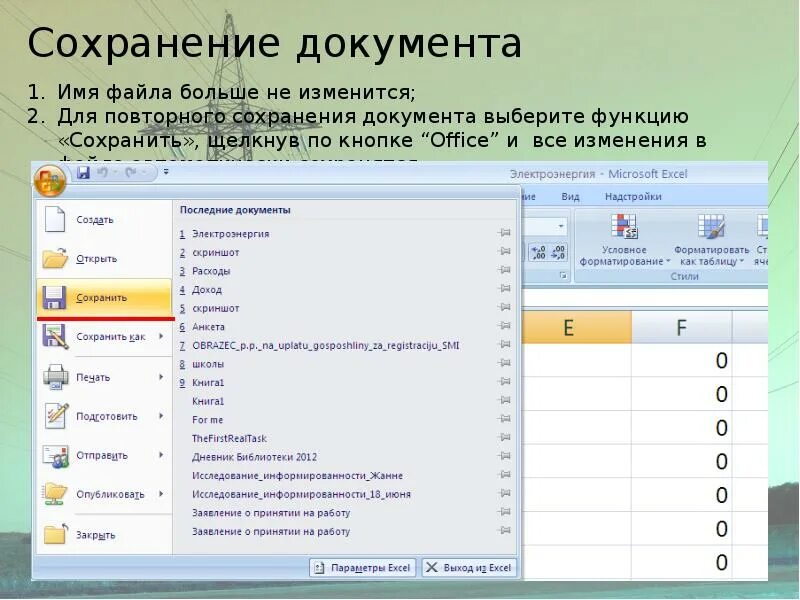This screenshot has height=600, width=800.
Task: Expand the Опубликовать submenu arrow
Action: (x=161, y=494)
